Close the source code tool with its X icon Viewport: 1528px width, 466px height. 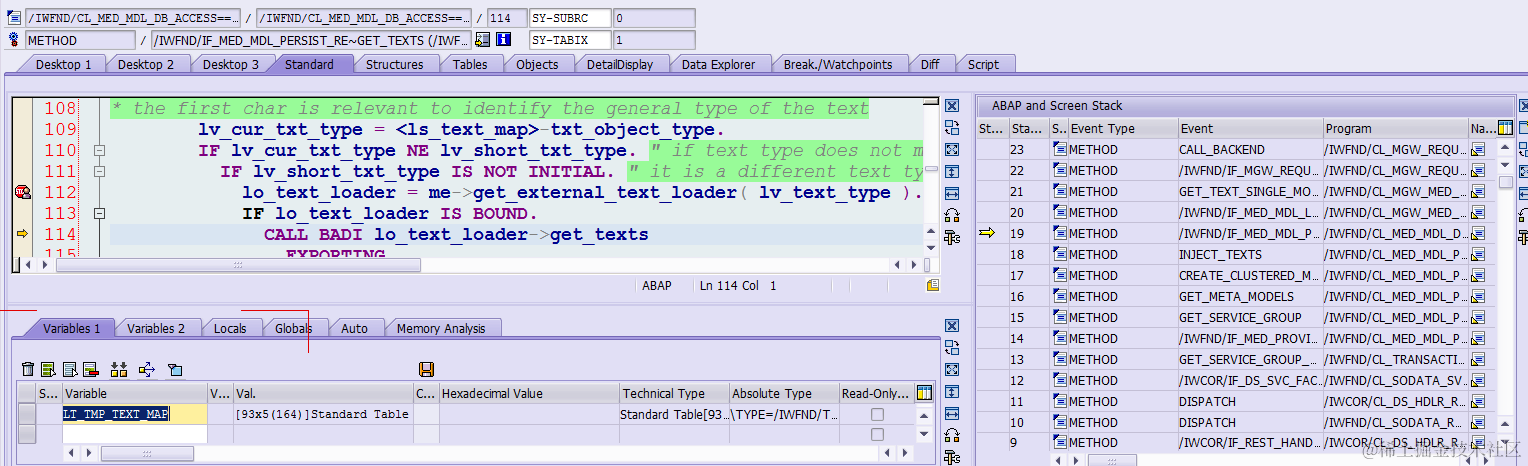pos(952,106)
